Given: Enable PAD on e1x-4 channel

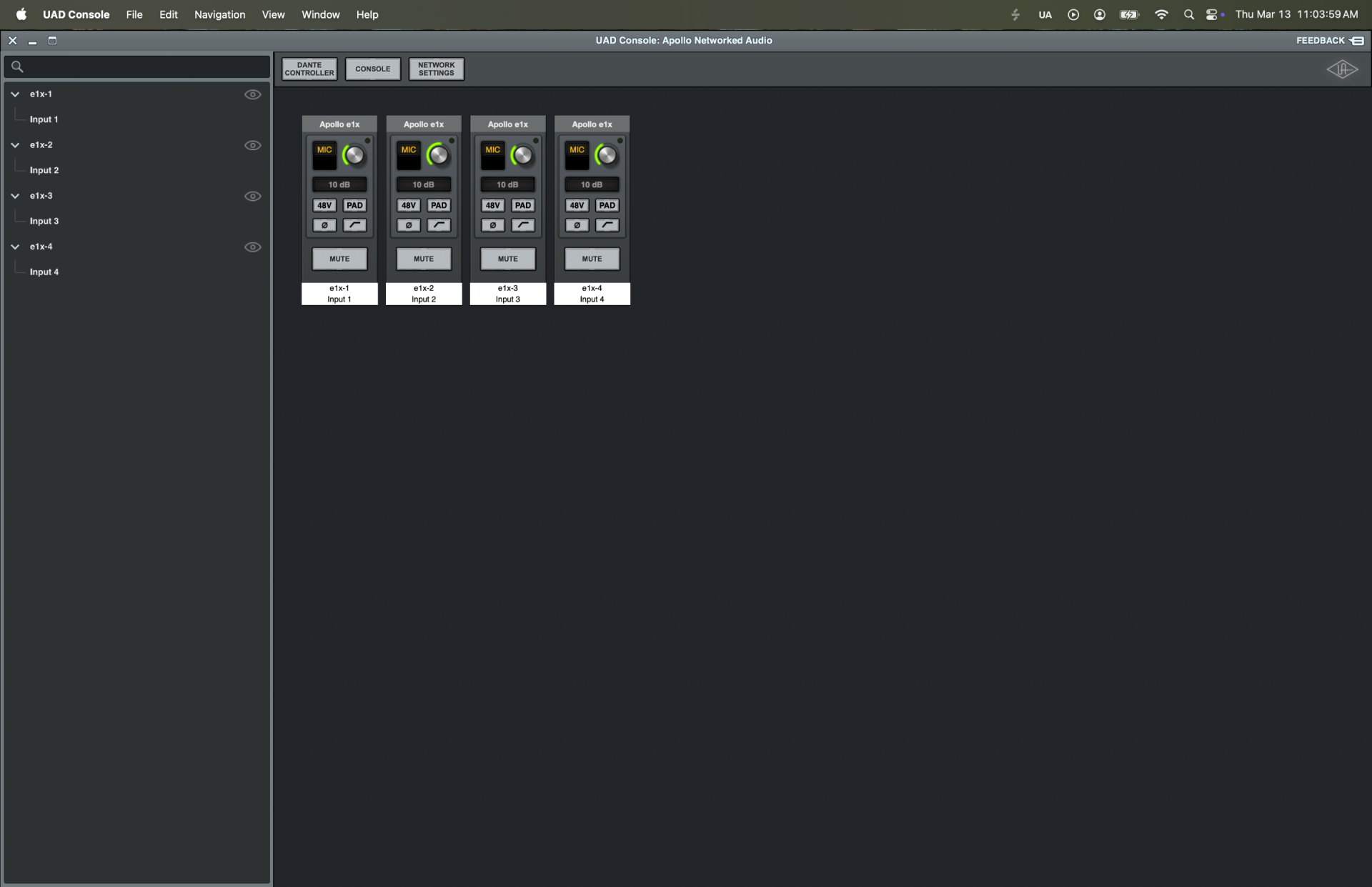Looking at the screenshot, I should click(x=607, y=205).
